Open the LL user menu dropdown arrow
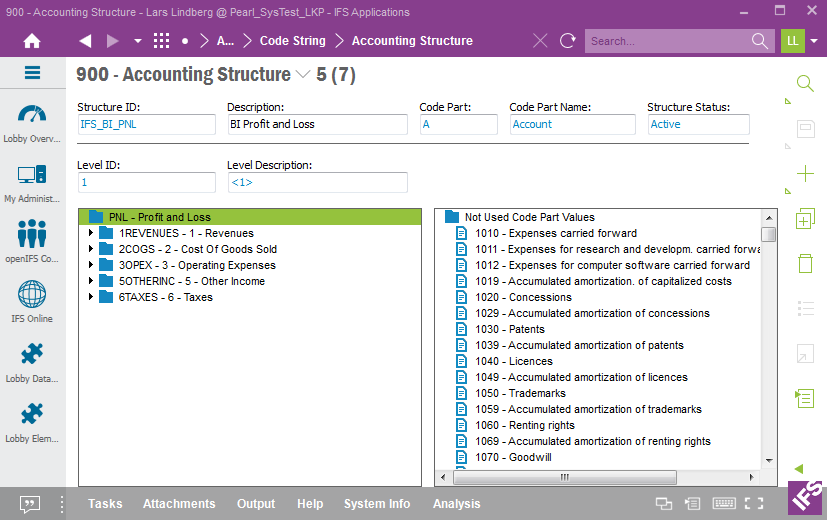Image resolution: width=827 pixels, height=520 pixels. (814, 41)
